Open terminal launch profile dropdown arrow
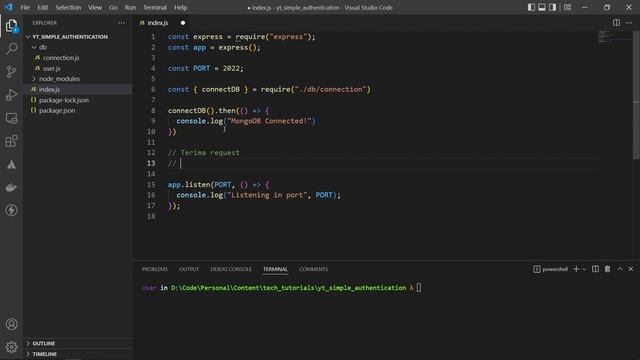 584,269
